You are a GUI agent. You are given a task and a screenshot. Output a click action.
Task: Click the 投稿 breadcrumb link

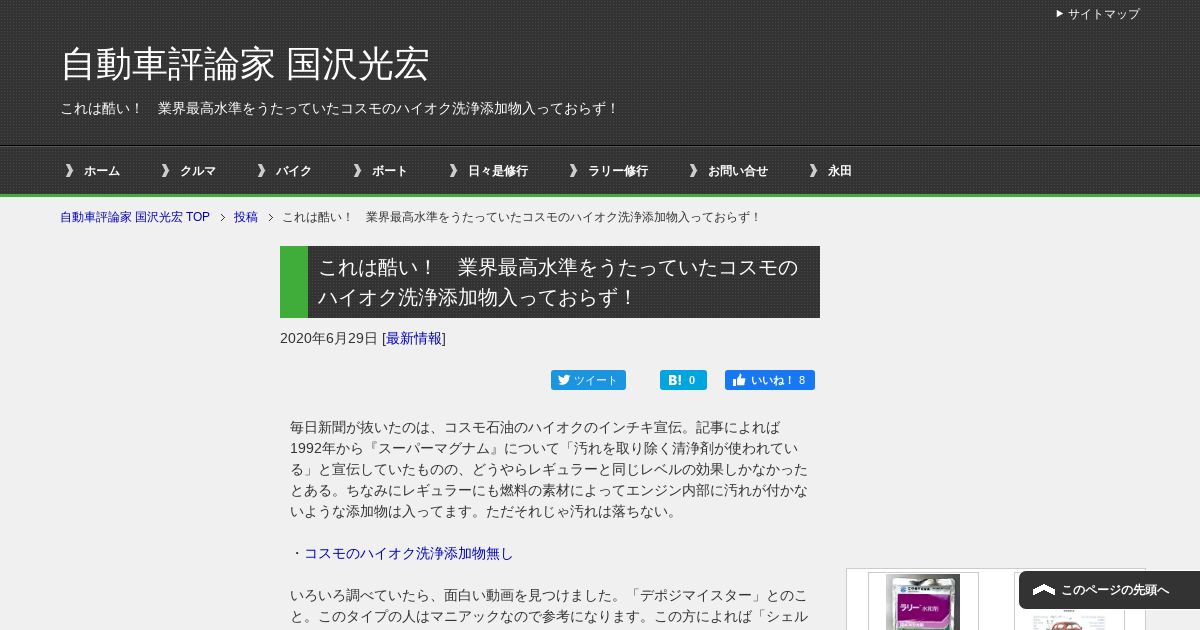click(246, 217)
